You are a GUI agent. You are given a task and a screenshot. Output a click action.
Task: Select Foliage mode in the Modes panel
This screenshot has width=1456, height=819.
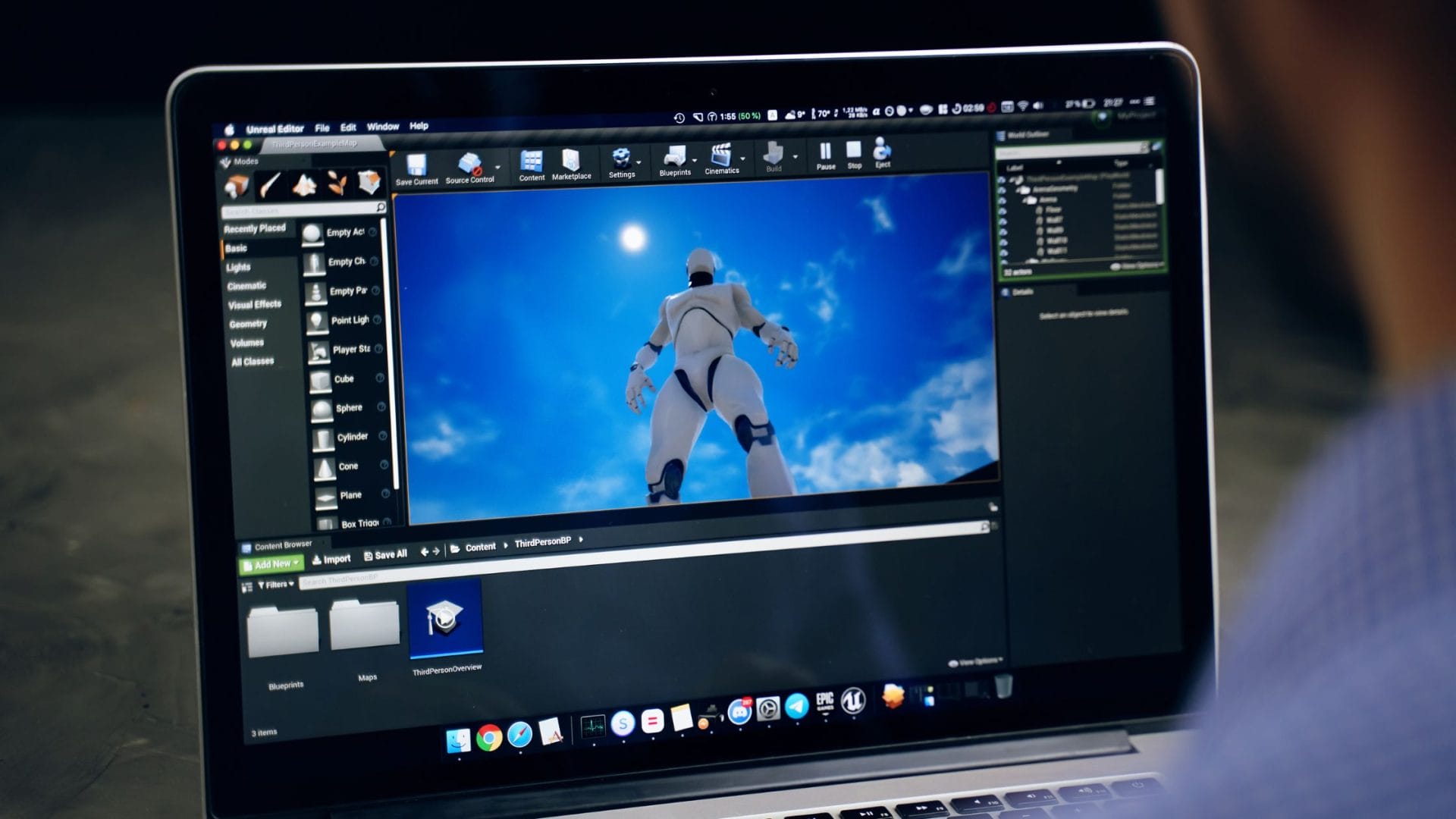tap(337, 182)
